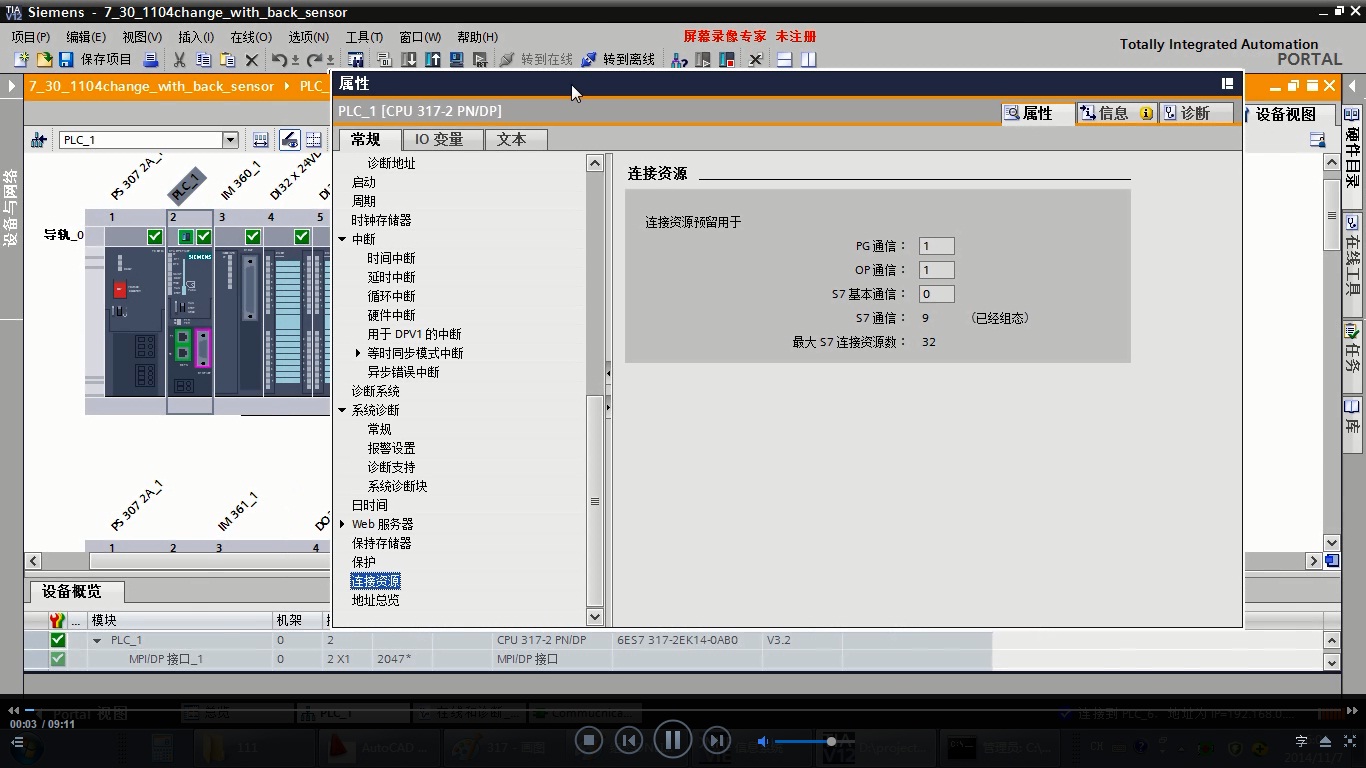Split the editor space horizontally
Screen dimensions: 1366x768
[x=785, y=60]
